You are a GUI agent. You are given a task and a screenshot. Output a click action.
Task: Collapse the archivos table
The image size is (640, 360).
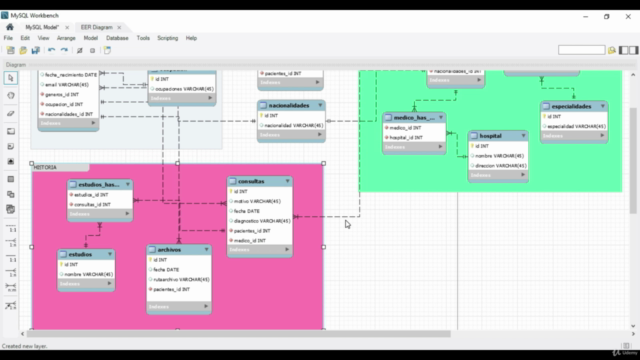(207, 249)
